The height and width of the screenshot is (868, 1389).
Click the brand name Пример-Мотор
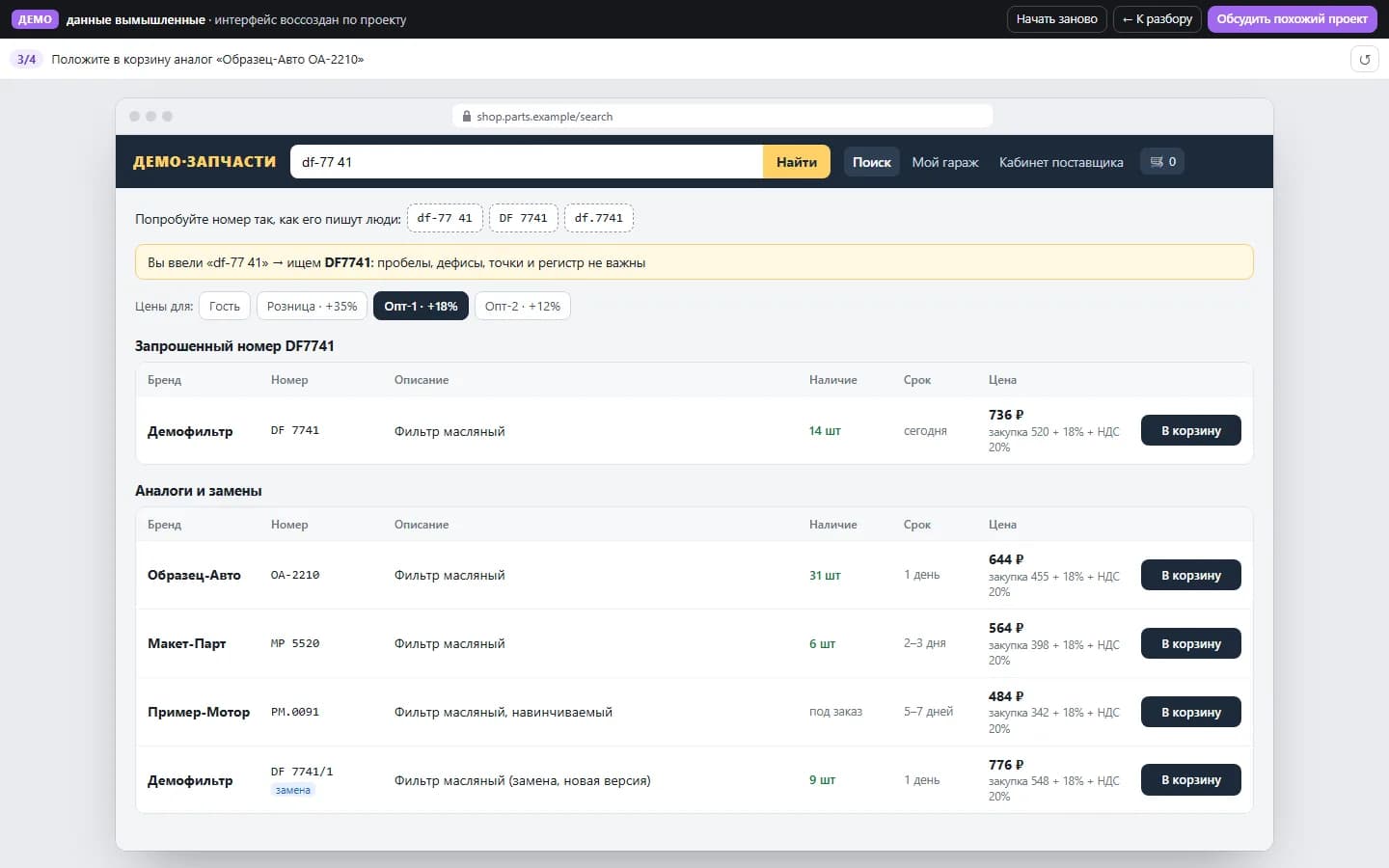(x=199, y=712)
